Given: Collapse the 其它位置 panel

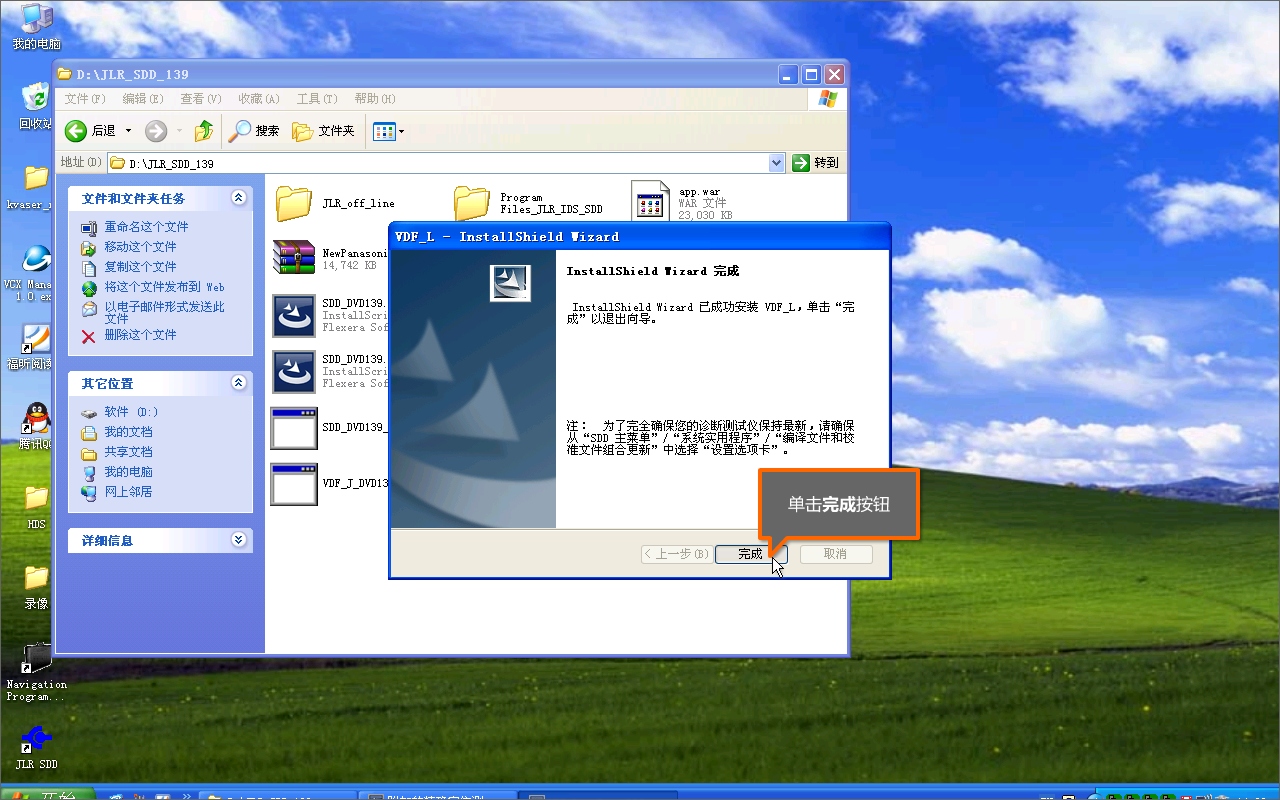Looking at the screenshot, I should tap(238, 383).
